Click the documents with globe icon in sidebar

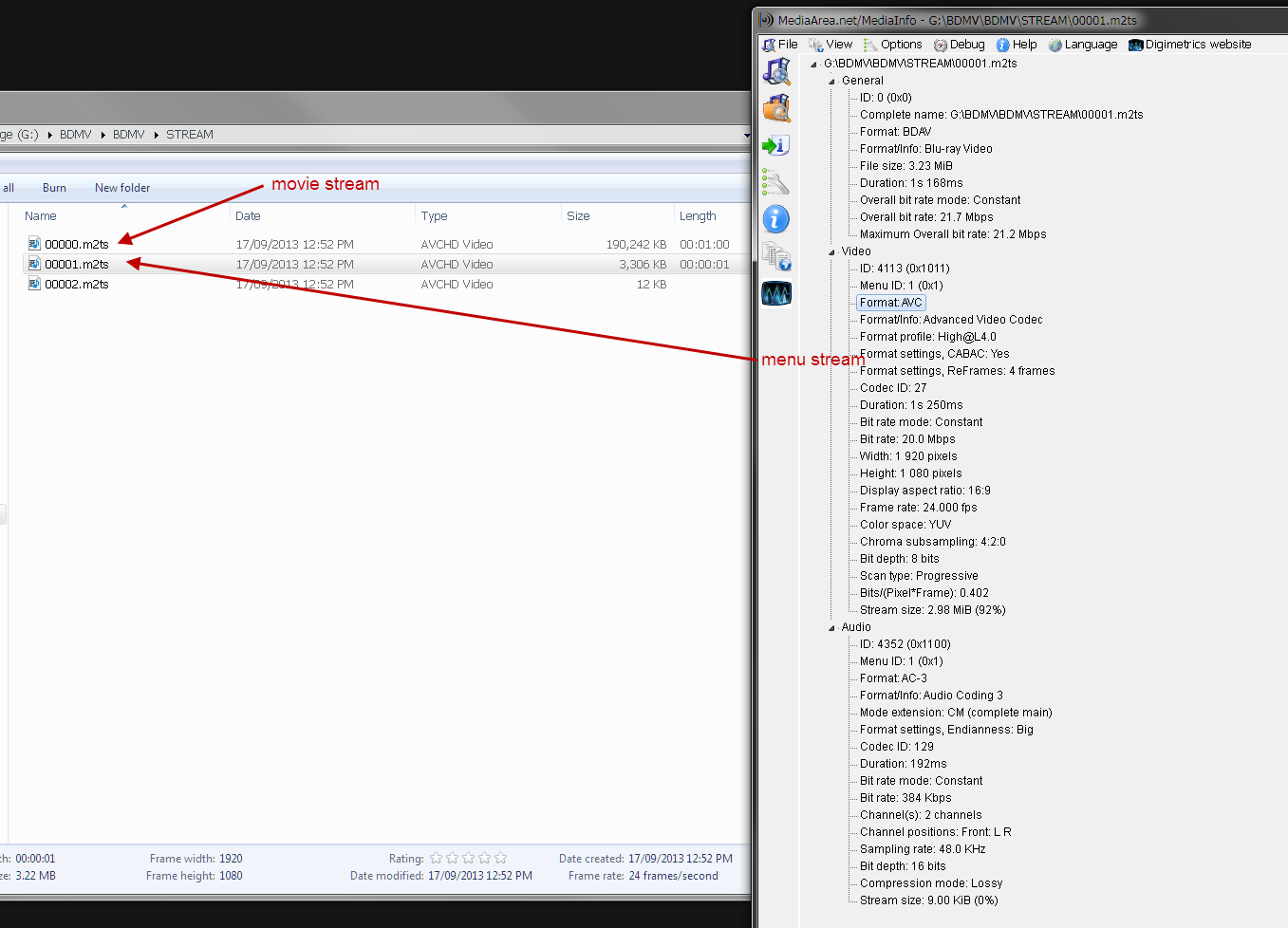(x=776, y=256)
